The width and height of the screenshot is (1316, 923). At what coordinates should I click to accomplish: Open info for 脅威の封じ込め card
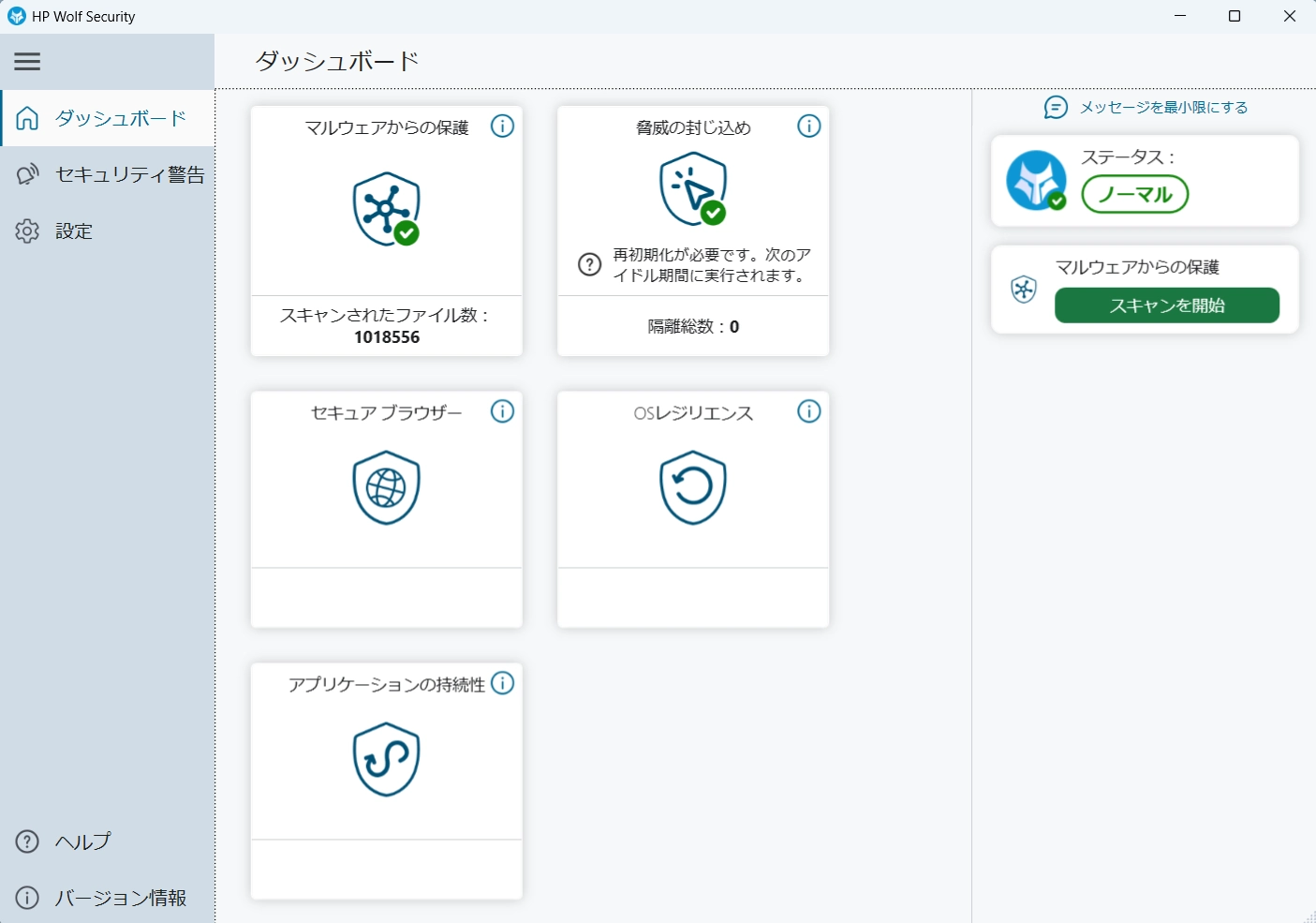(809, 127)
